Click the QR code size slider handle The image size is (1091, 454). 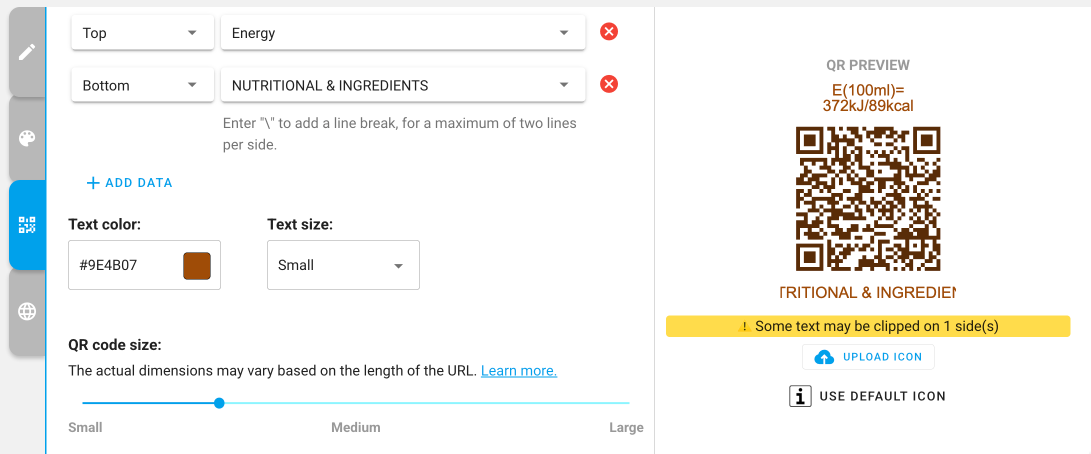pyautogui.click(x=219, y=403)
